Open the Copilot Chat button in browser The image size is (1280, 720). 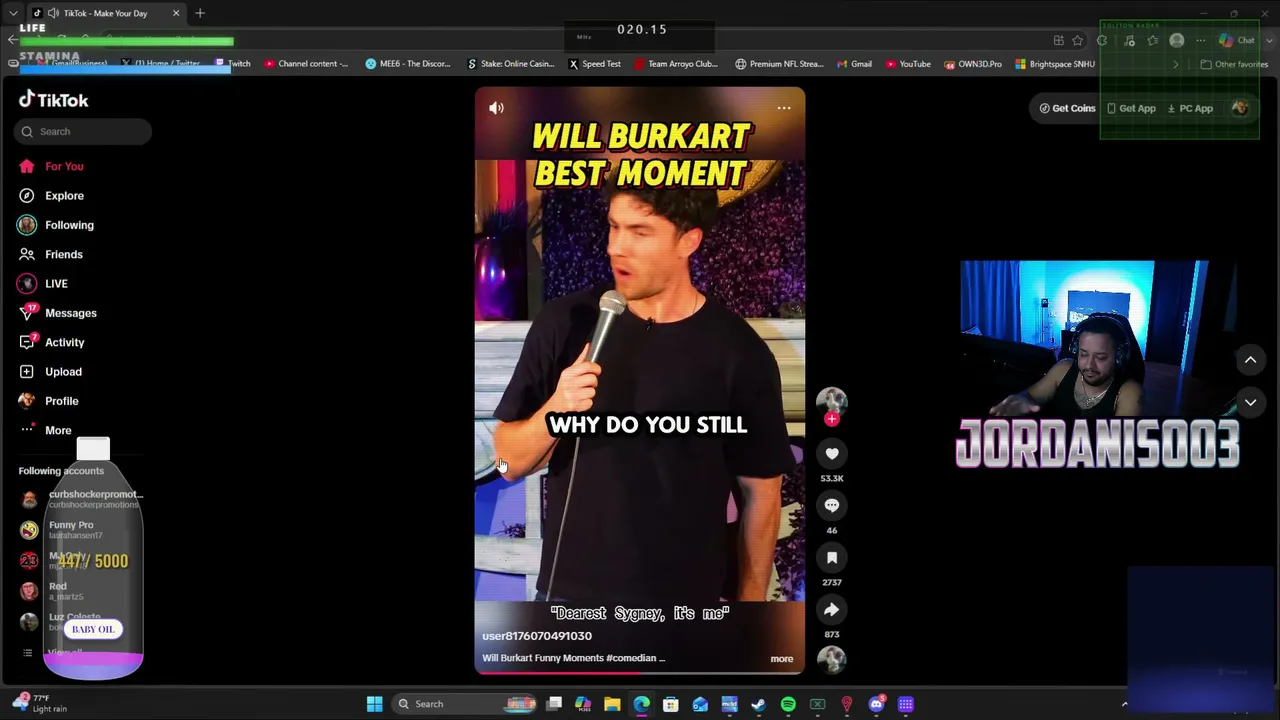pyautogui.click(x=1238, y=40)
